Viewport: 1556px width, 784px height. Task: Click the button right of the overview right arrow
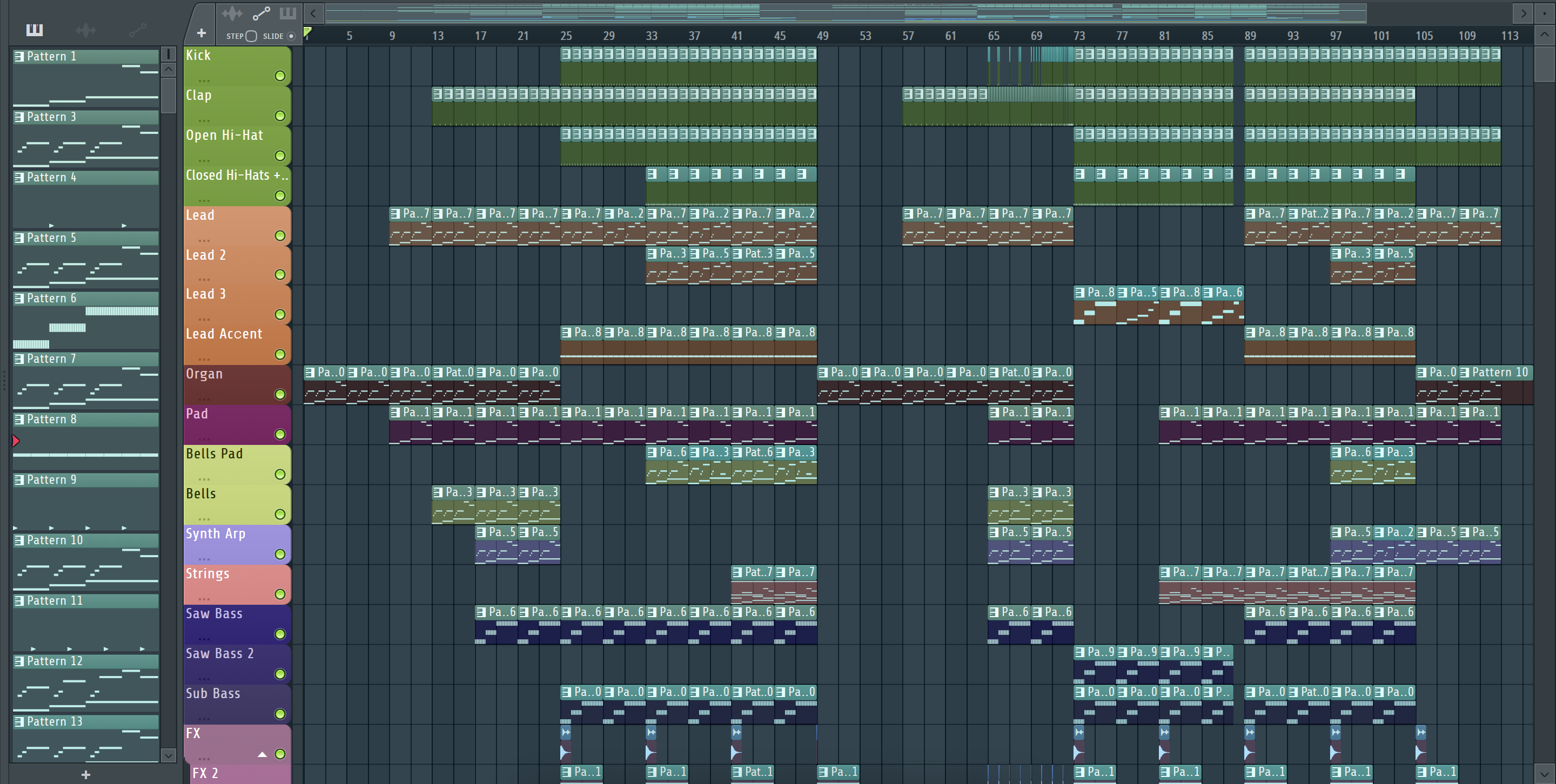pyautogui.click(x=1545, y=13)
